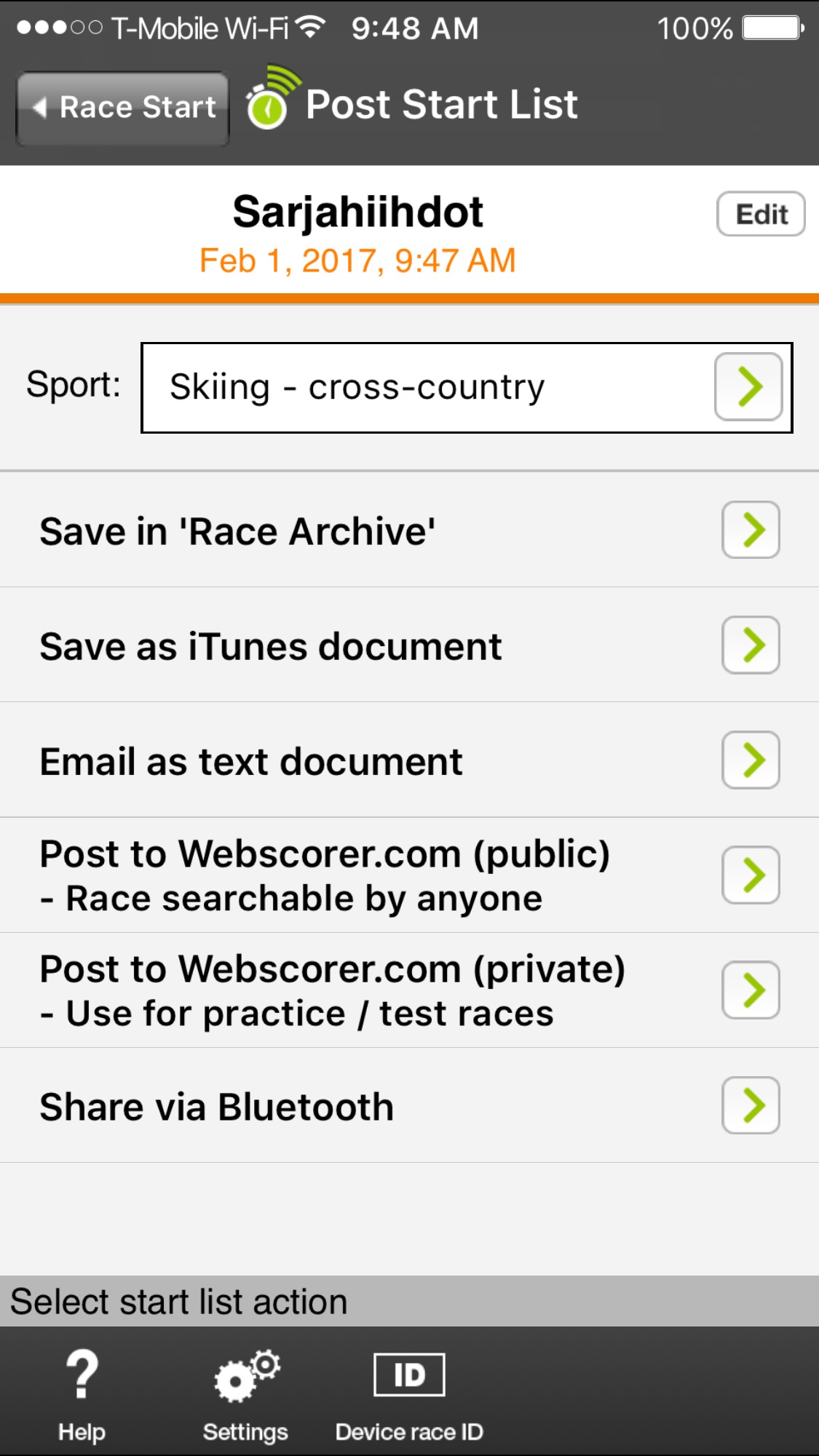Open the Sport selector arrow

click(748, 386)
